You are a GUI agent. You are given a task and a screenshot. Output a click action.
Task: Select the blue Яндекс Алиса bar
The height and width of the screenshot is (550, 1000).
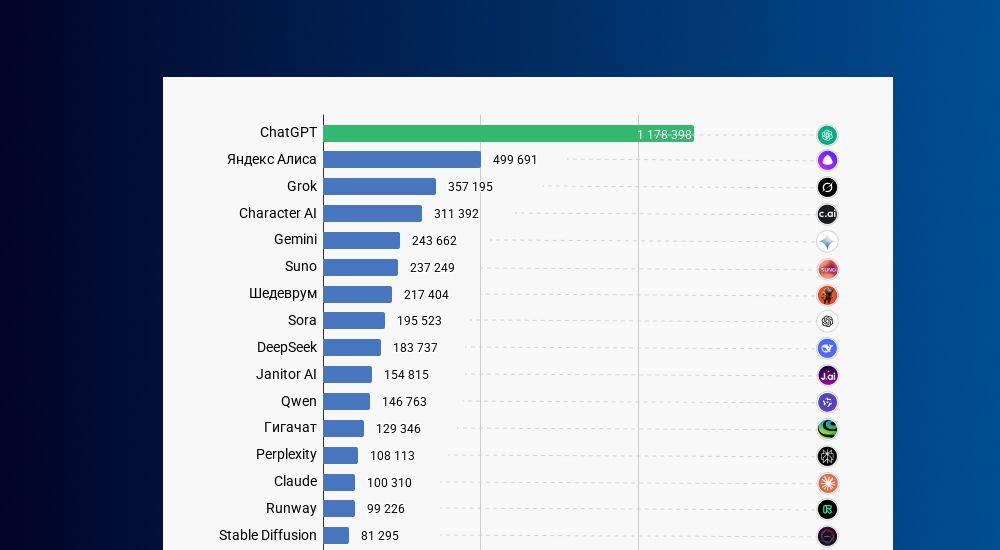[x=402, y=160]
